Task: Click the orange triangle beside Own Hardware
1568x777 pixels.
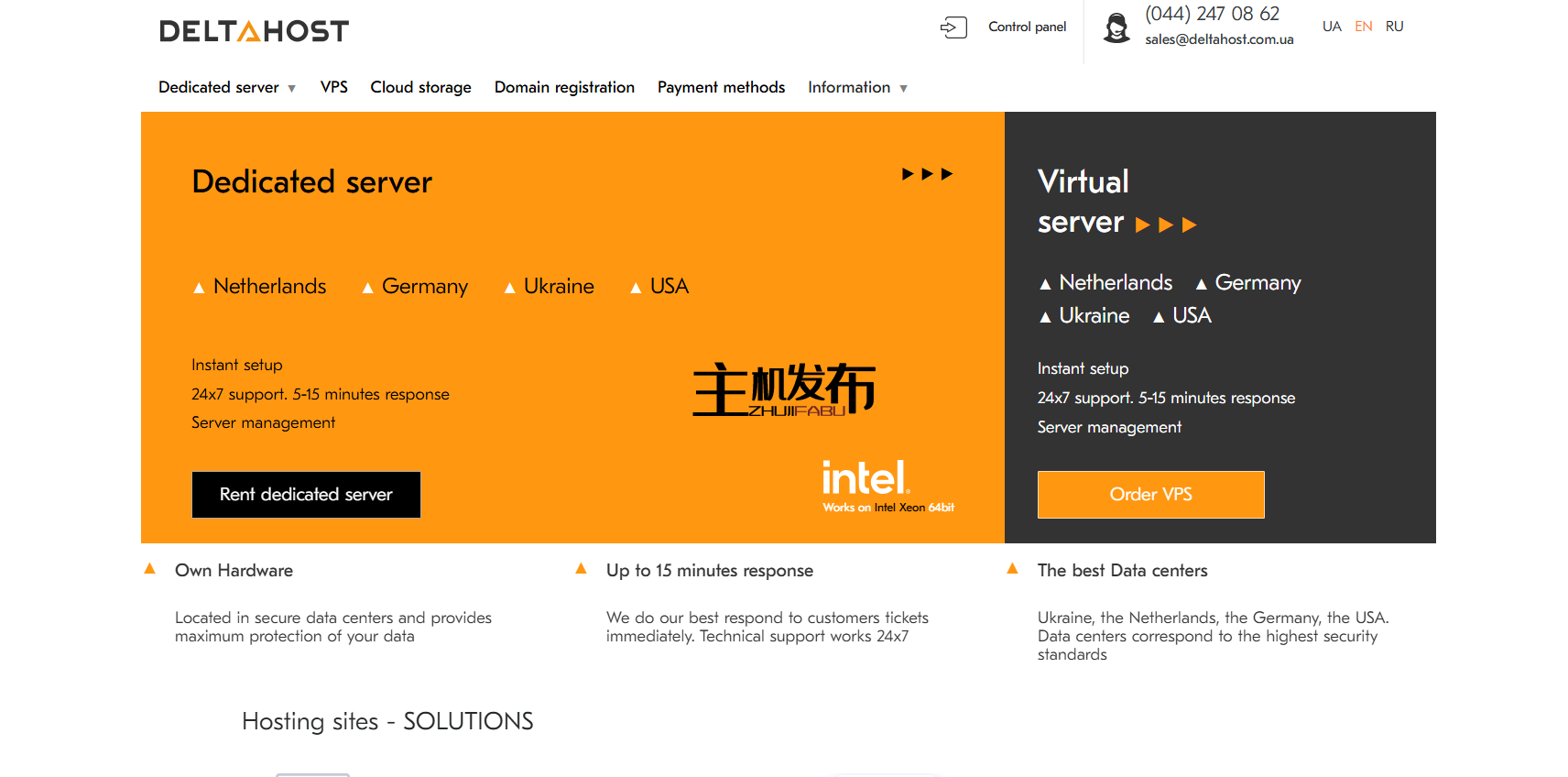Action: (x=150, y=569)
